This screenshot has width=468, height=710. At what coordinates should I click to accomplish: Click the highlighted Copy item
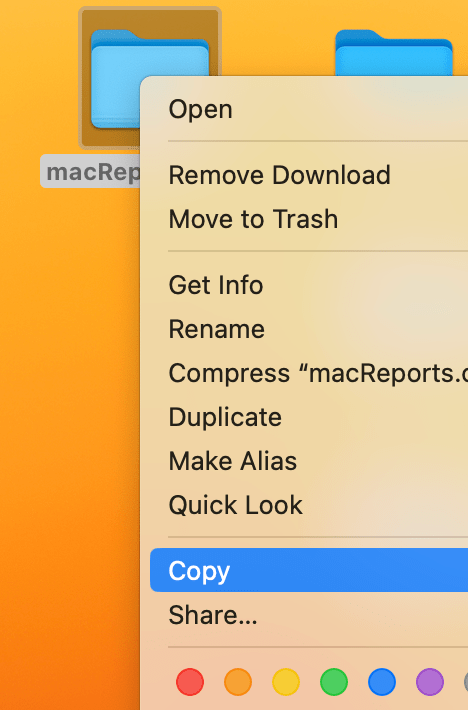click(x=309, y=570)
